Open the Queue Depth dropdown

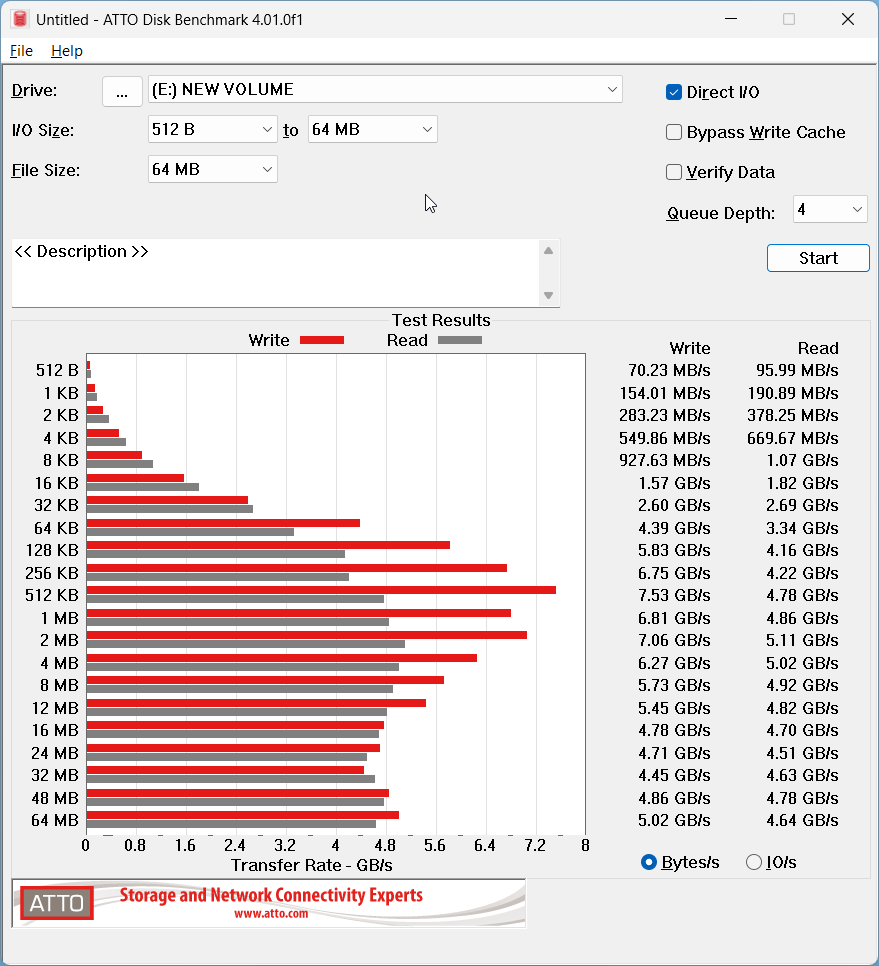tap(830, 209)
